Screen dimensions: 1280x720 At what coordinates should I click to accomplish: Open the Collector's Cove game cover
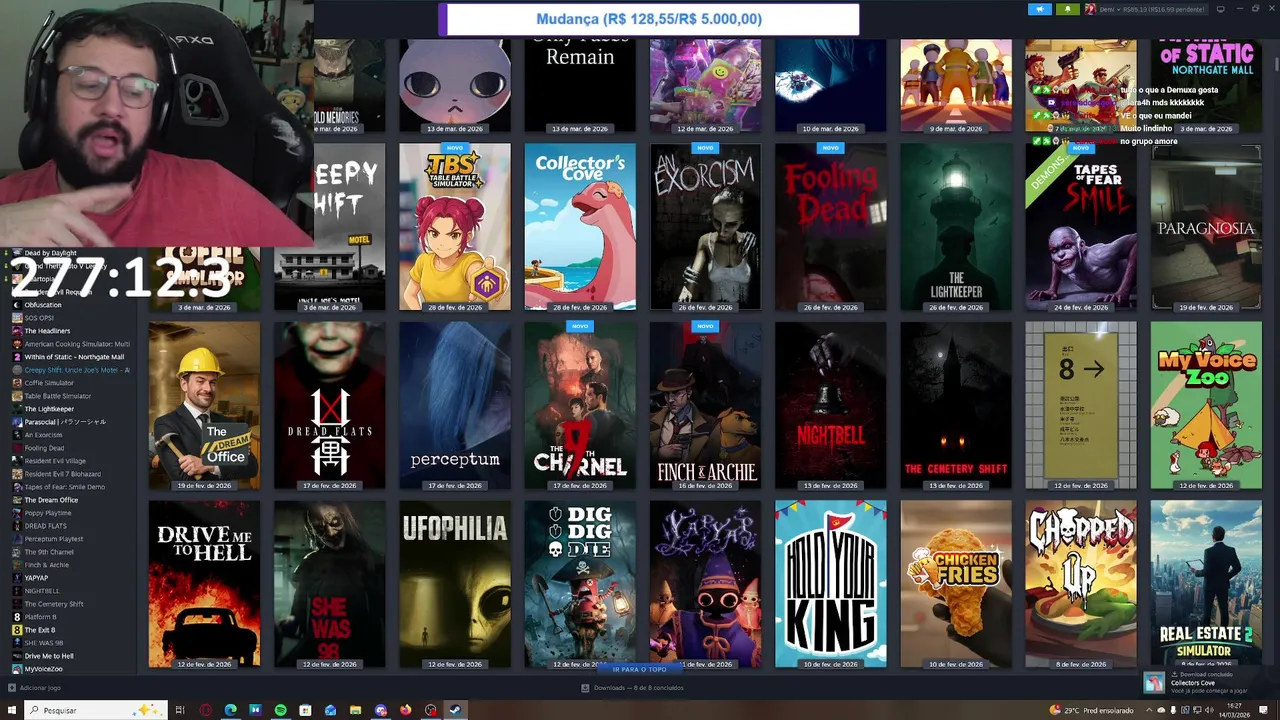click(580, 227)
